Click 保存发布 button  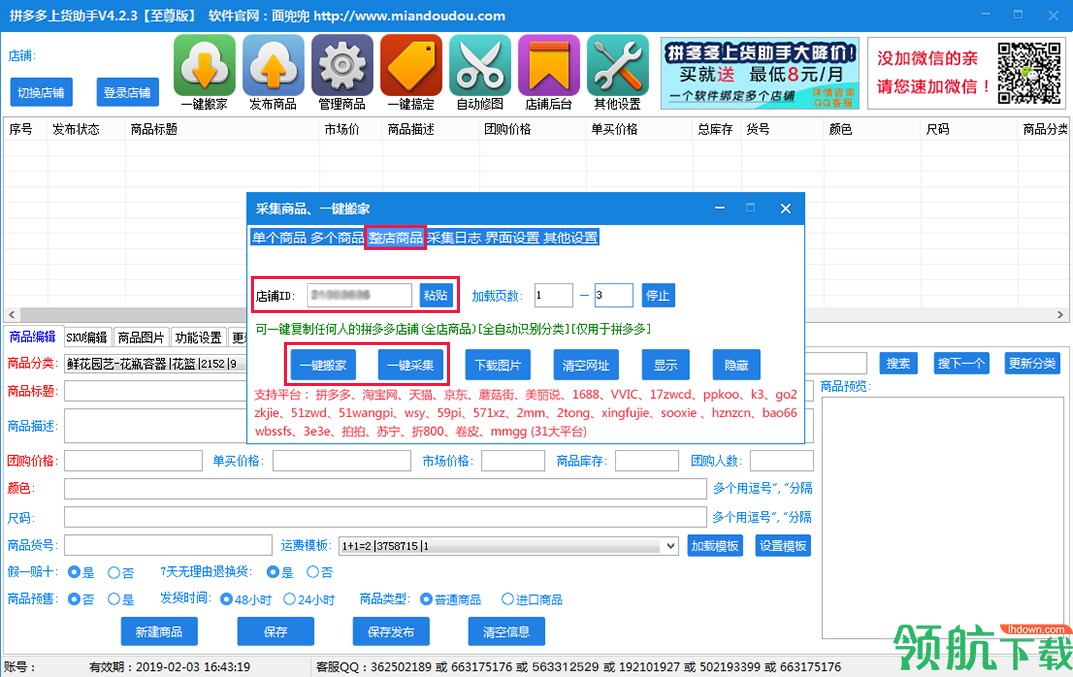coord(391,632)
